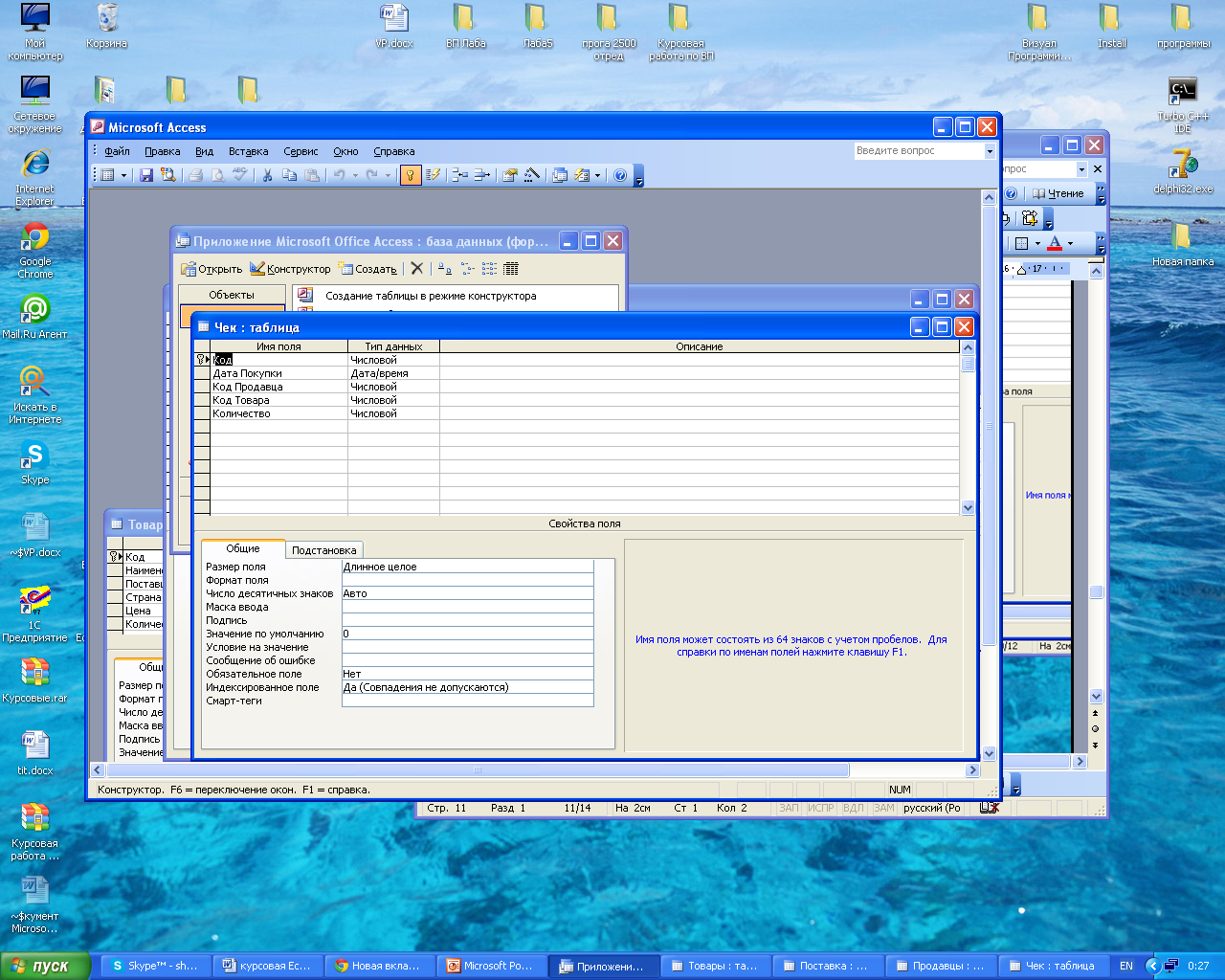The height and width of the screenshot is (980, 1225).
Task: Open the borders dropdown arrow in Word
Action: 1037,243
